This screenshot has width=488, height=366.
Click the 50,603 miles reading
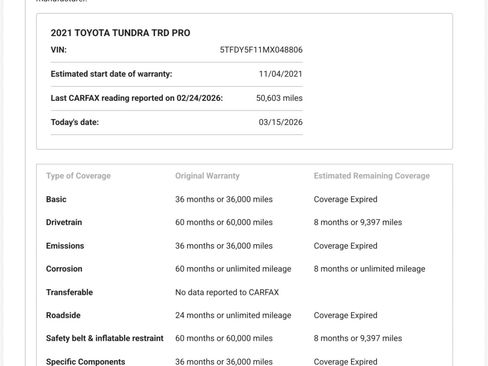(x=279, y=98)
